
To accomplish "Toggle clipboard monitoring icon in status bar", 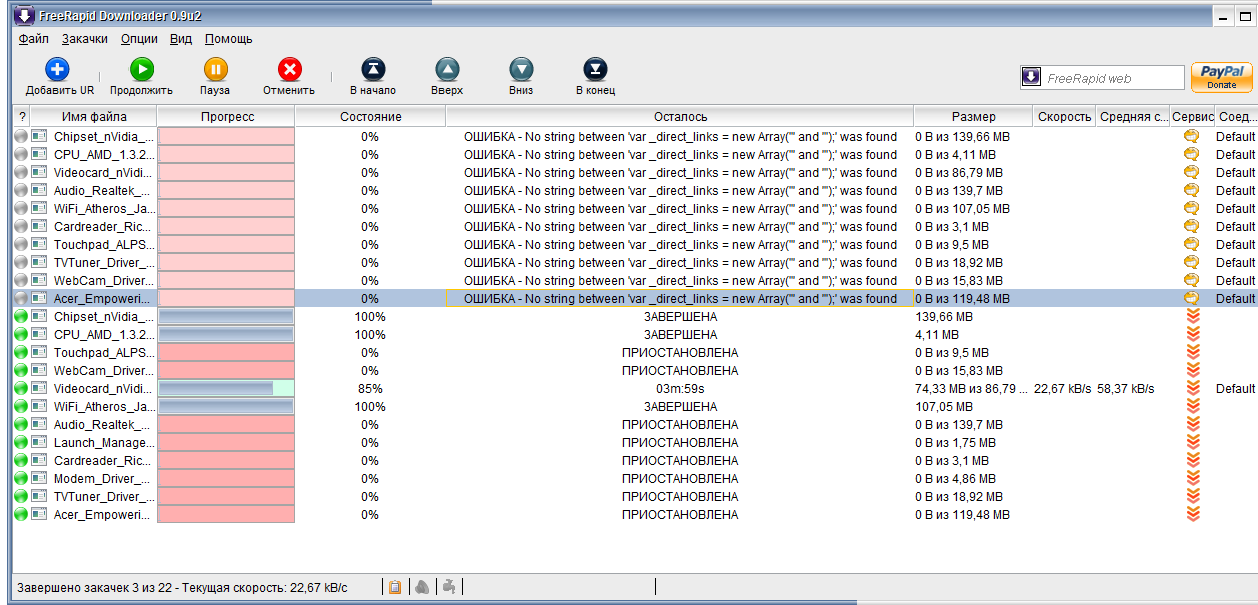I will pyautogui.click(x=395, y=587).
